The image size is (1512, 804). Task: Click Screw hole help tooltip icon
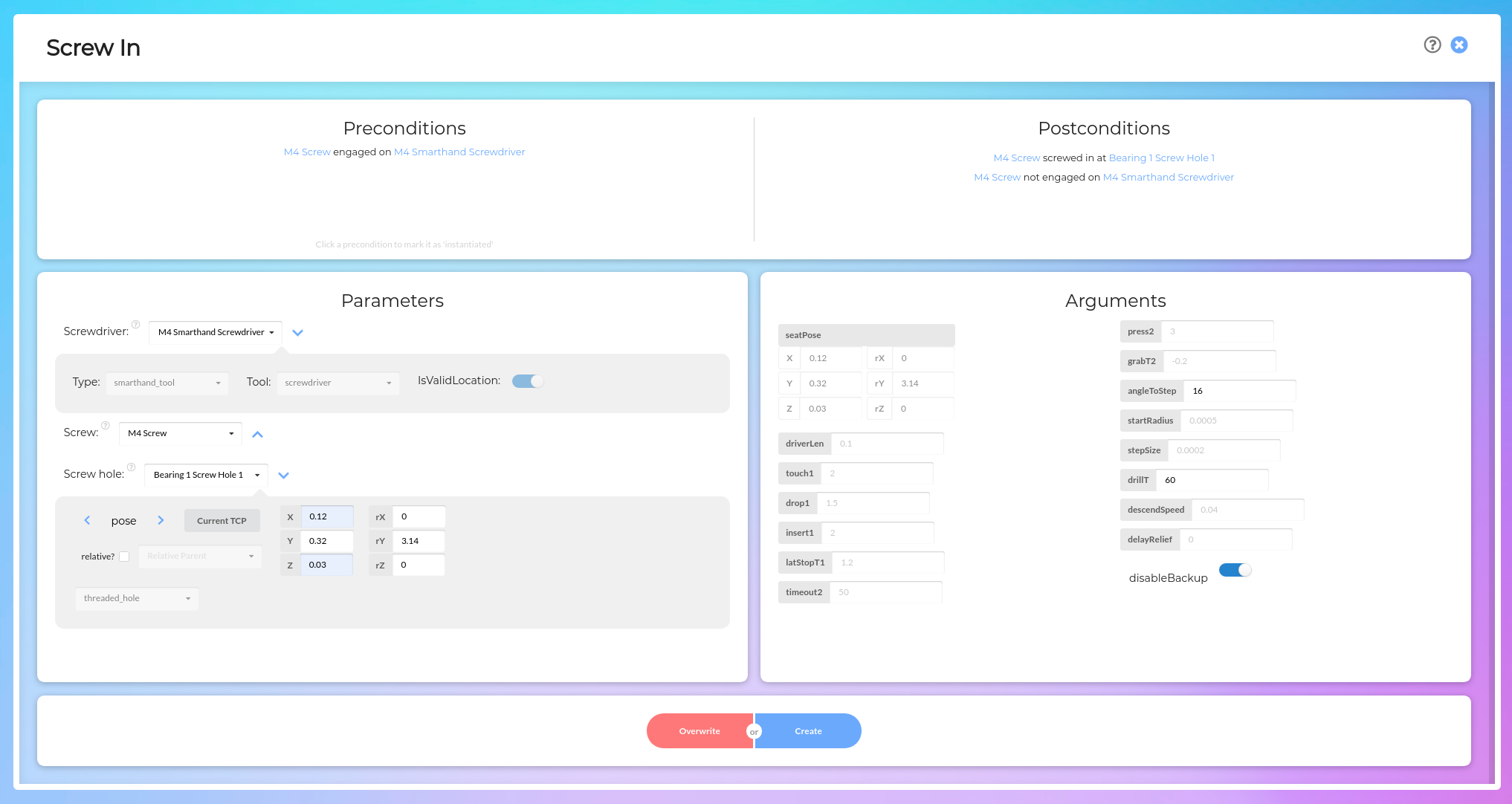pyautogui.click(x=132, y=467)
